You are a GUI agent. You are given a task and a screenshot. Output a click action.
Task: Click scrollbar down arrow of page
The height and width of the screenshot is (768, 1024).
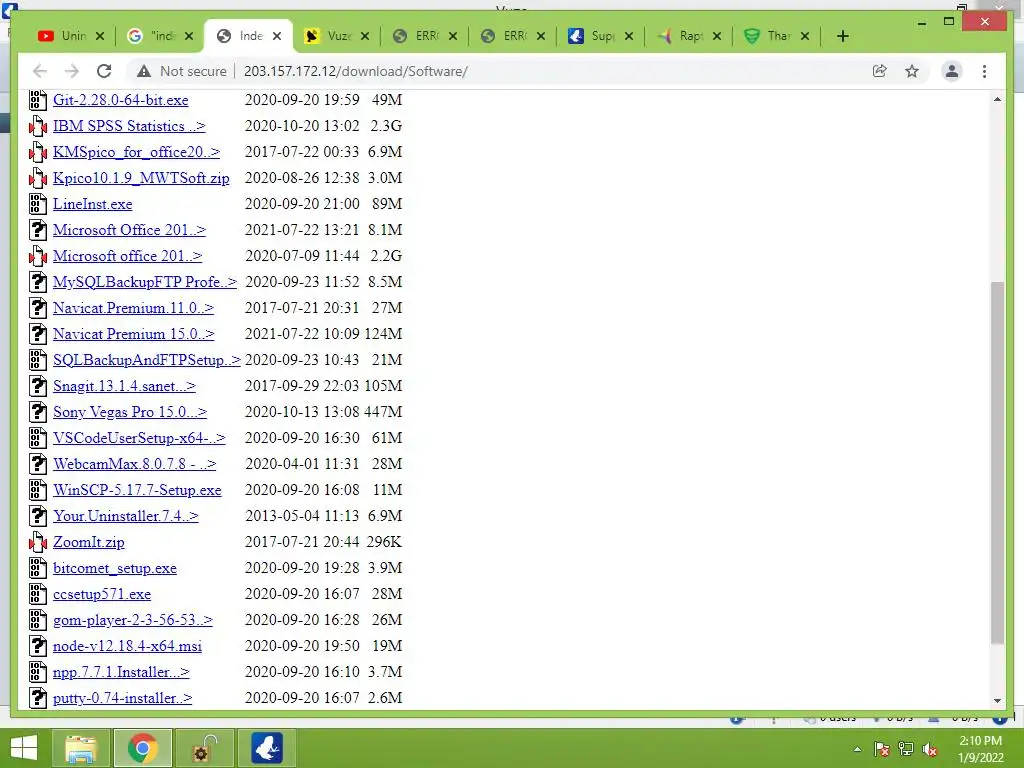(x=997, y=701)
